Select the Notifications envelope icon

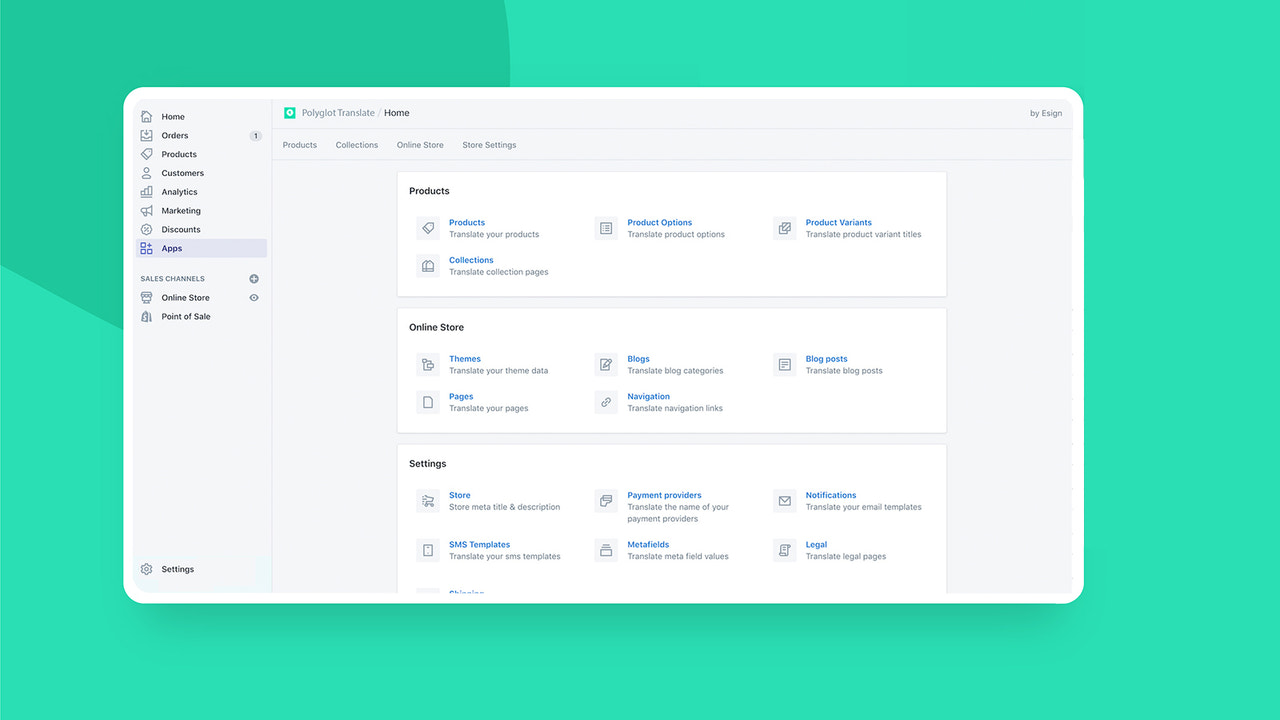click(784, 500)
